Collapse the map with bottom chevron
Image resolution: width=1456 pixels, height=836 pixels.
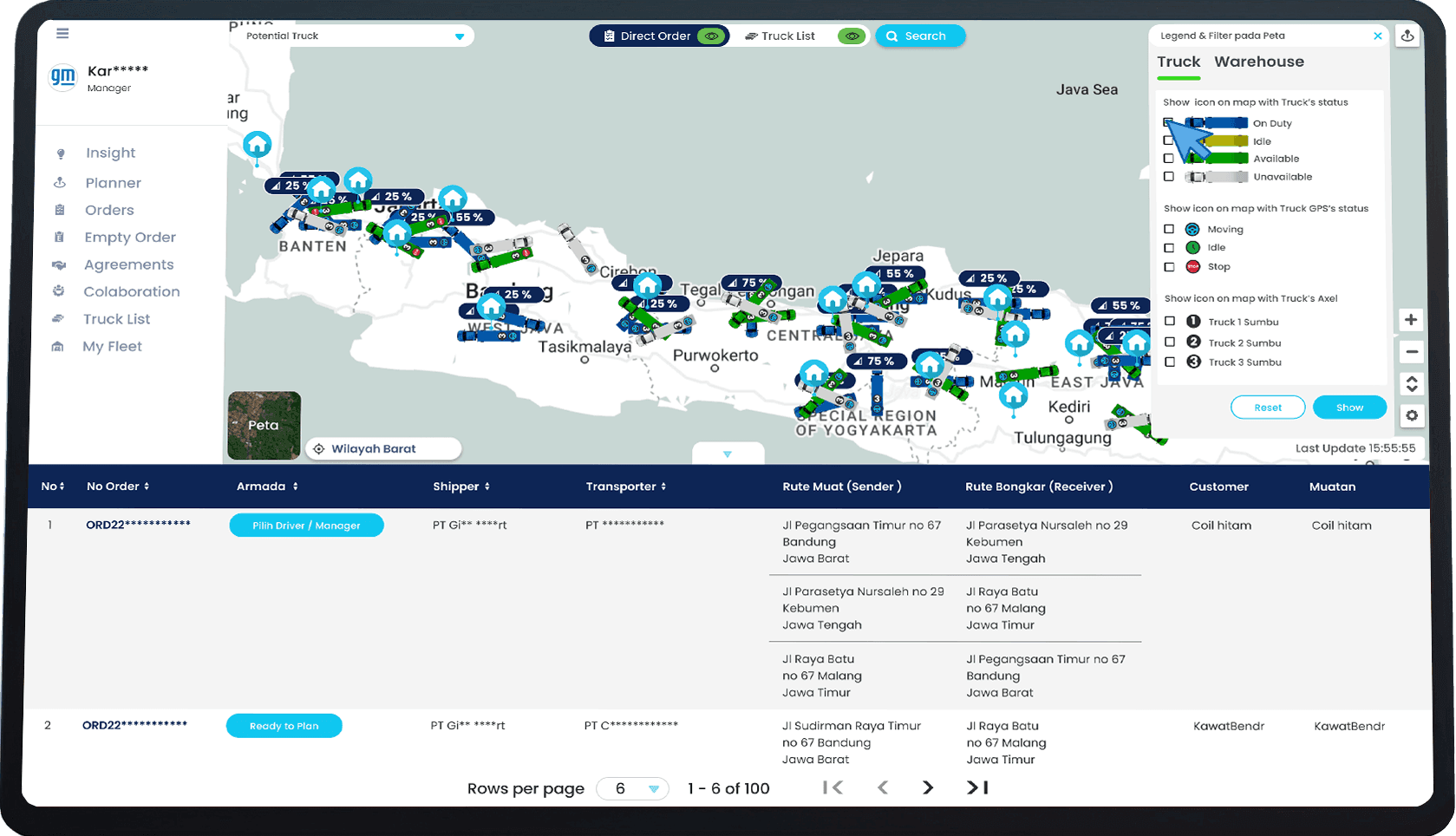tap(728, 454)
